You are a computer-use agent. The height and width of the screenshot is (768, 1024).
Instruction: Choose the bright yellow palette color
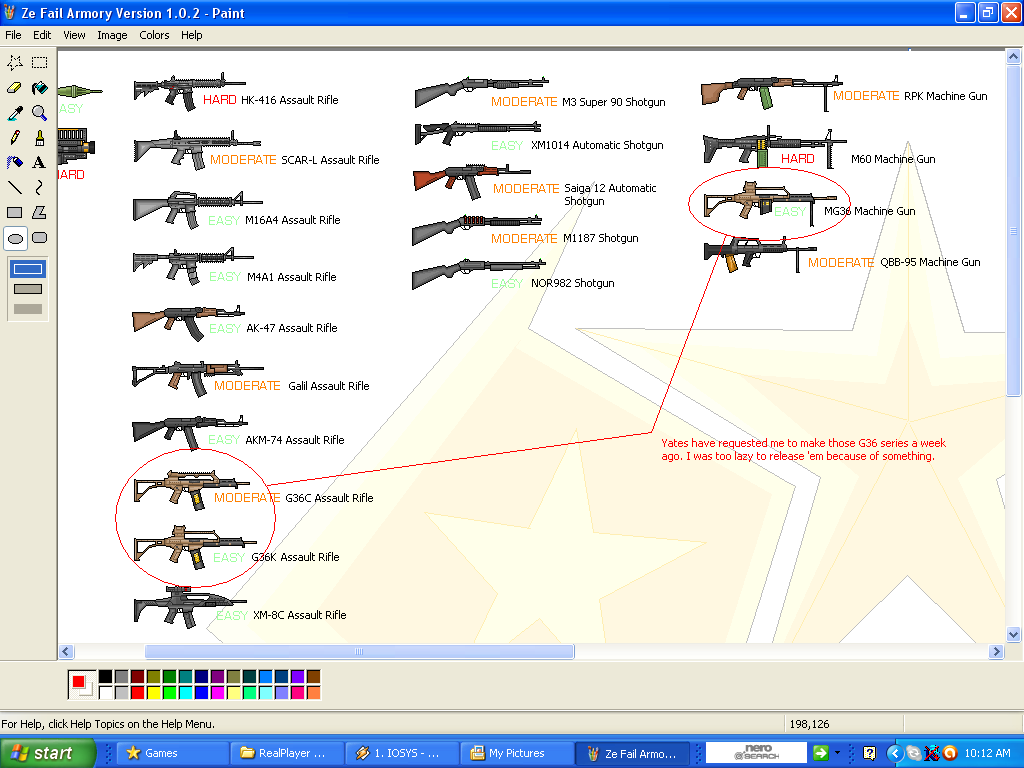click(153, 693)
